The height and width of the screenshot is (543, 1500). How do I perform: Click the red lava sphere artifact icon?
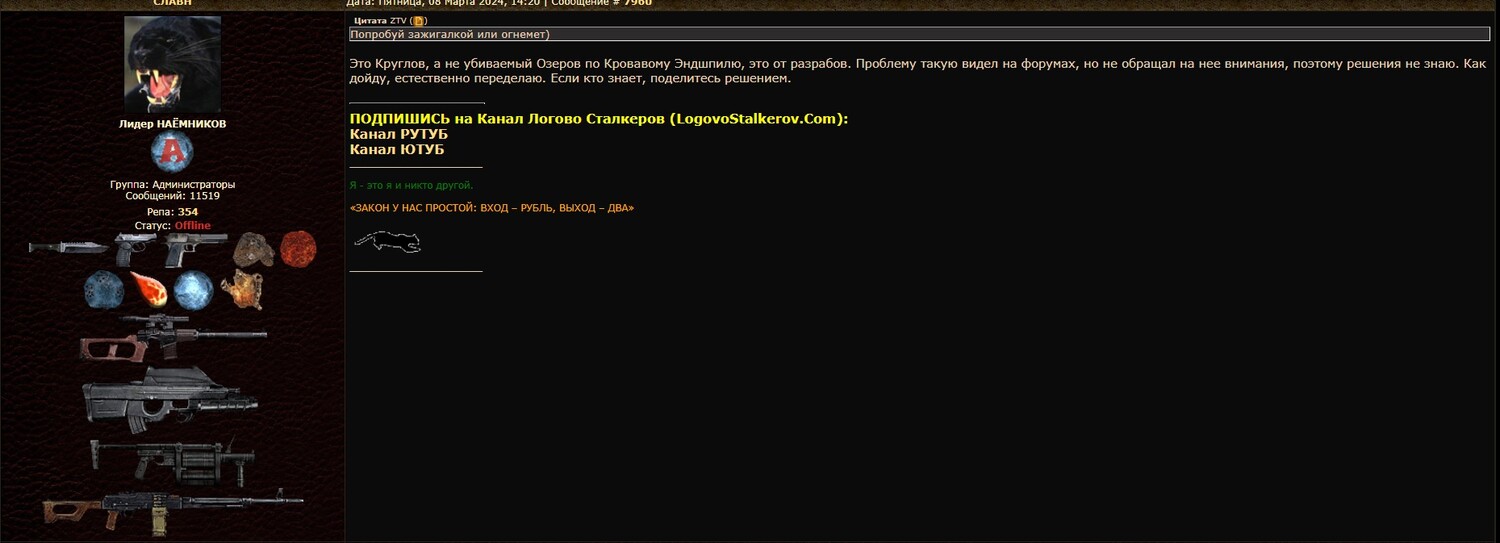[298, 249]
